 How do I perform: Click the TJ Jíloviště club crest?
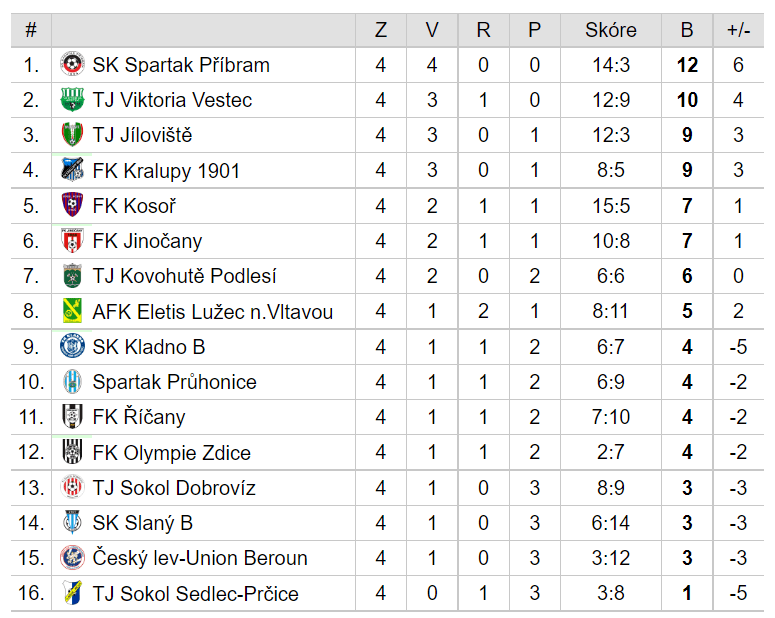[72, 134]
